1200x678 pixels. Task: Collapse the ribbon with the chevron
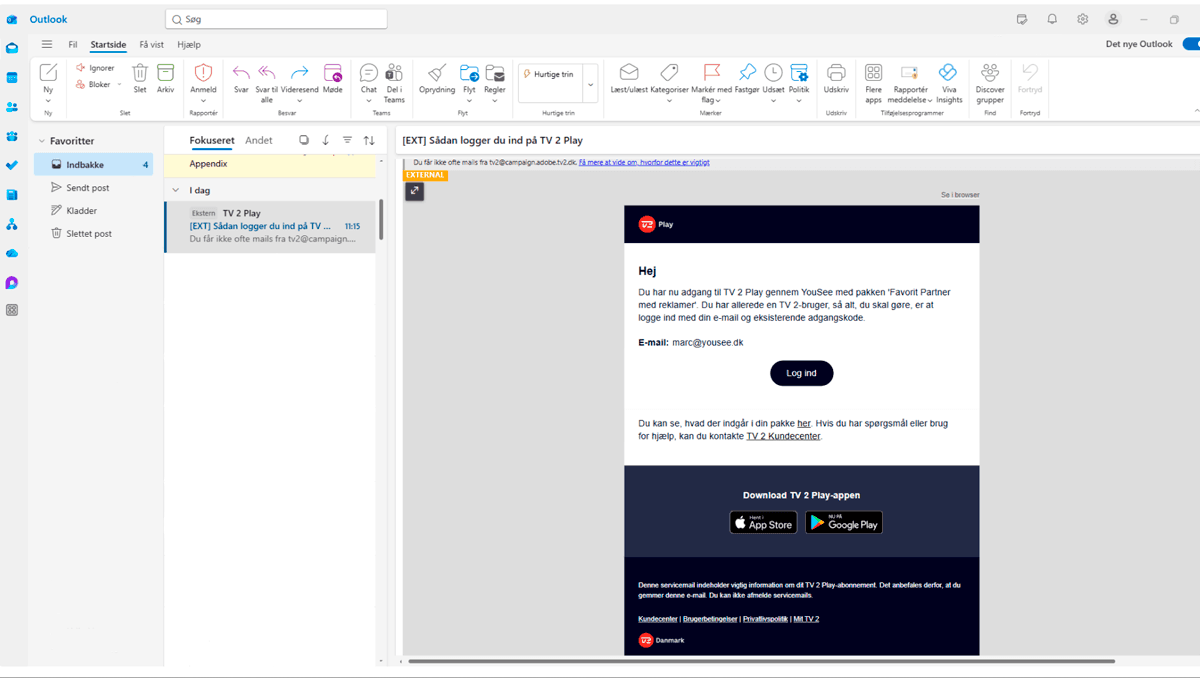coord(1196,111)
